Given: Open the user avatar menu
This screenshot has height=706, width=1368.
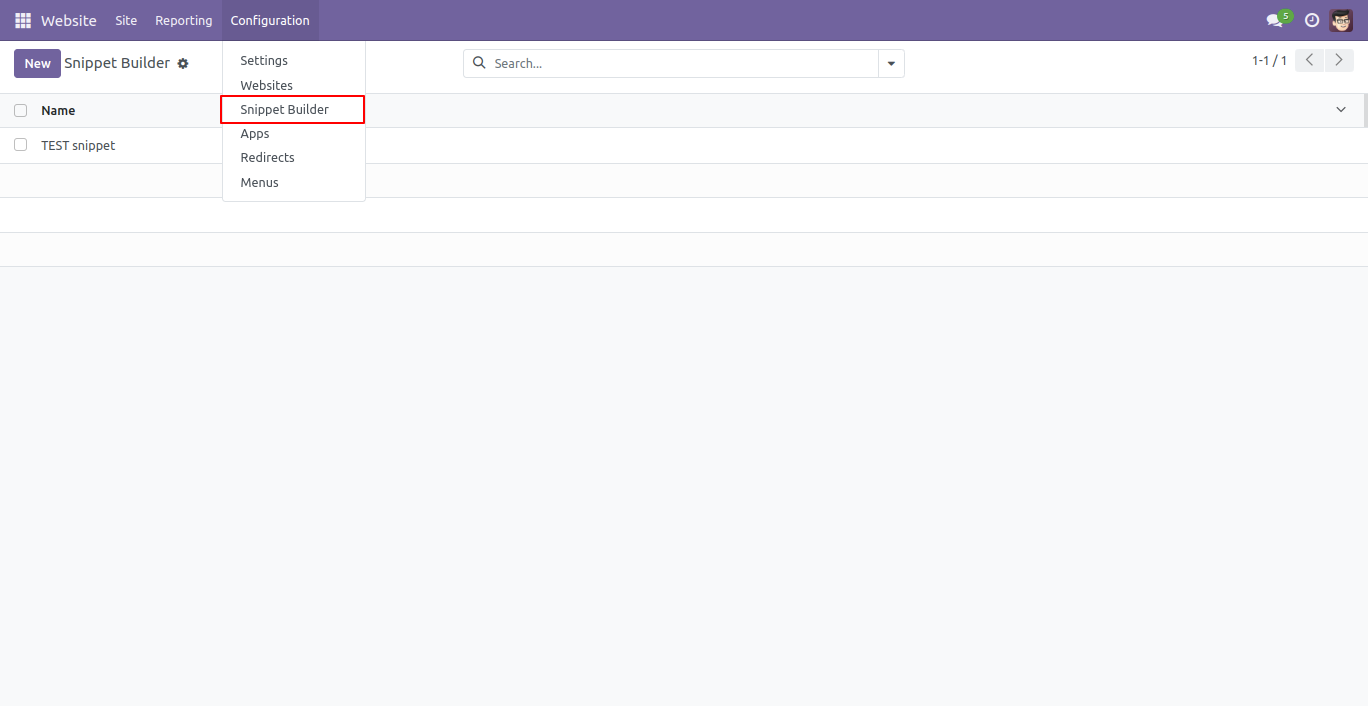Looking at the screenshot, I should [x=1341, y=20].
